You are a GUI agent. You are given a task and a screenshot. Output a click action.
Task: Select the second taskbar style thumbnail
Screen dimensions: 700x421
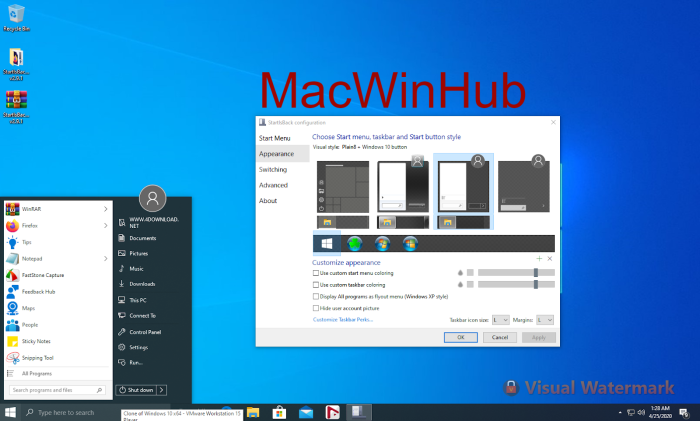[x=403, y=222]
